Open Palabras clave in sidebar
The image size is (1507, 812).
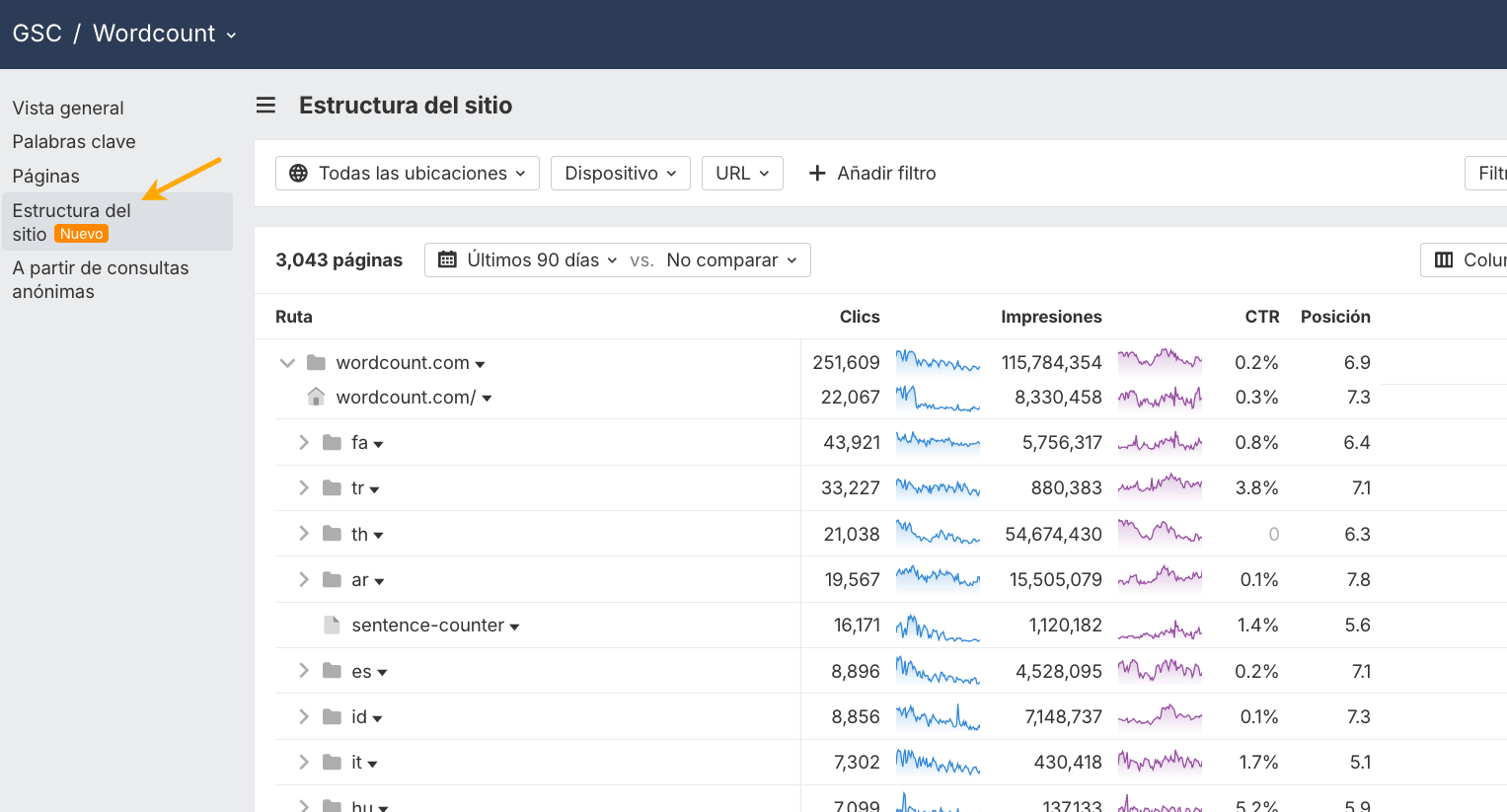pyautogui.click(x=74, y=142)
